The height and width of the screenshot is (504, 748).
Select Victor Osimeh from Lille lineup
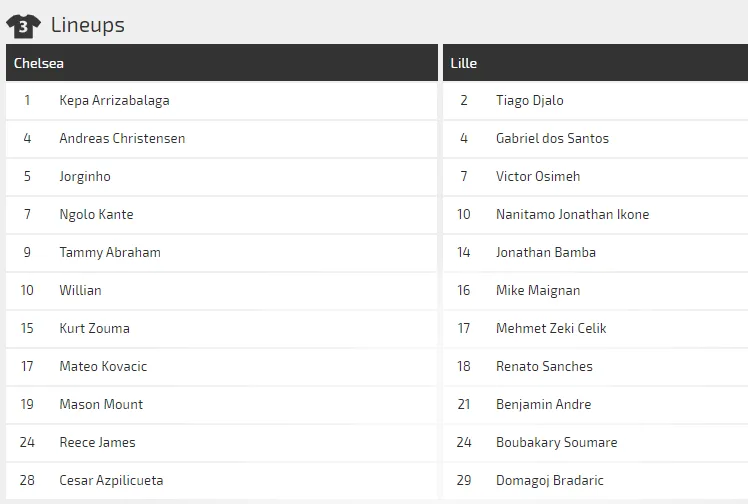point(538,176)
